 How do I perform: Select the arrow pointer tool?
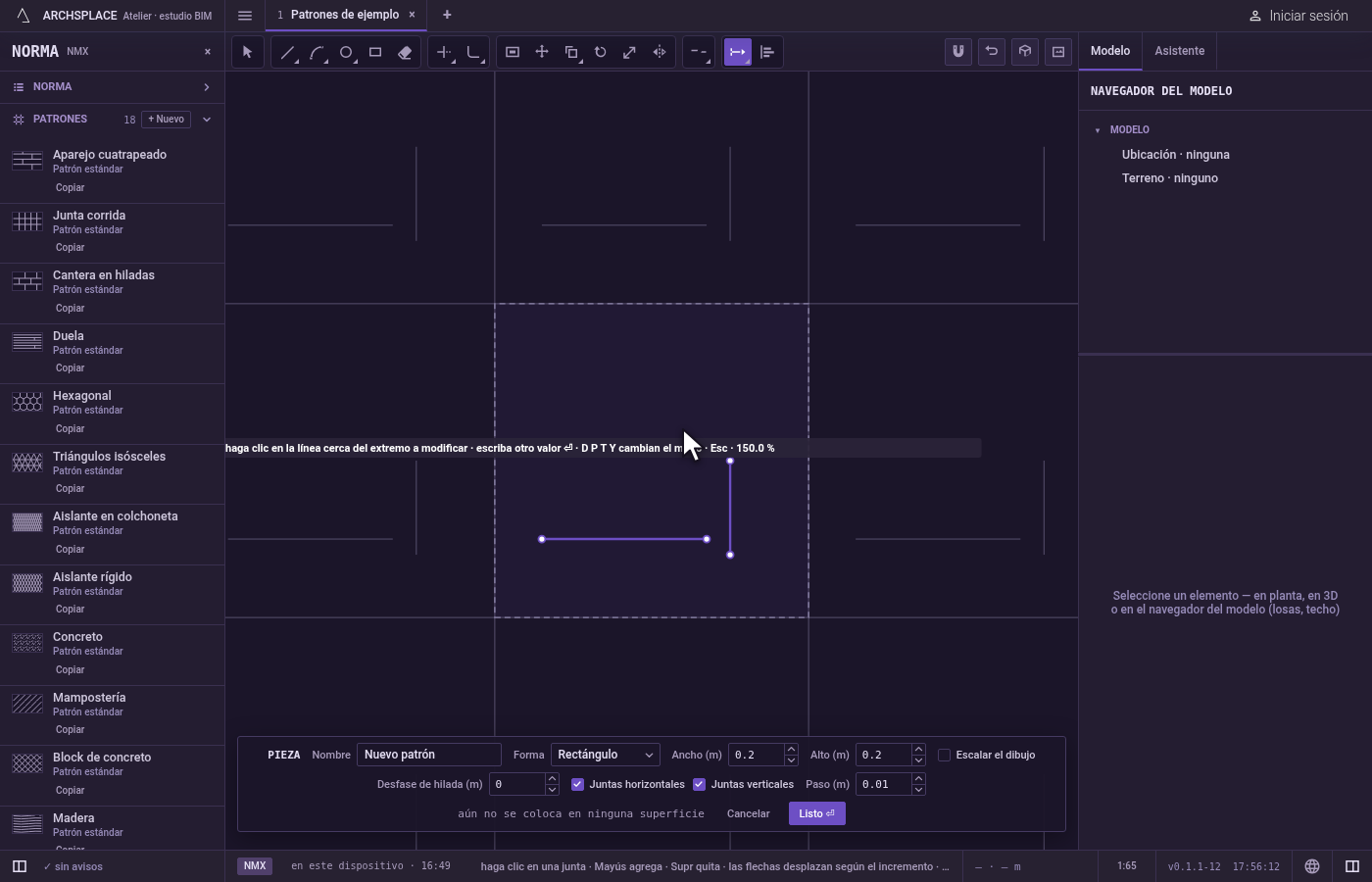247,52
